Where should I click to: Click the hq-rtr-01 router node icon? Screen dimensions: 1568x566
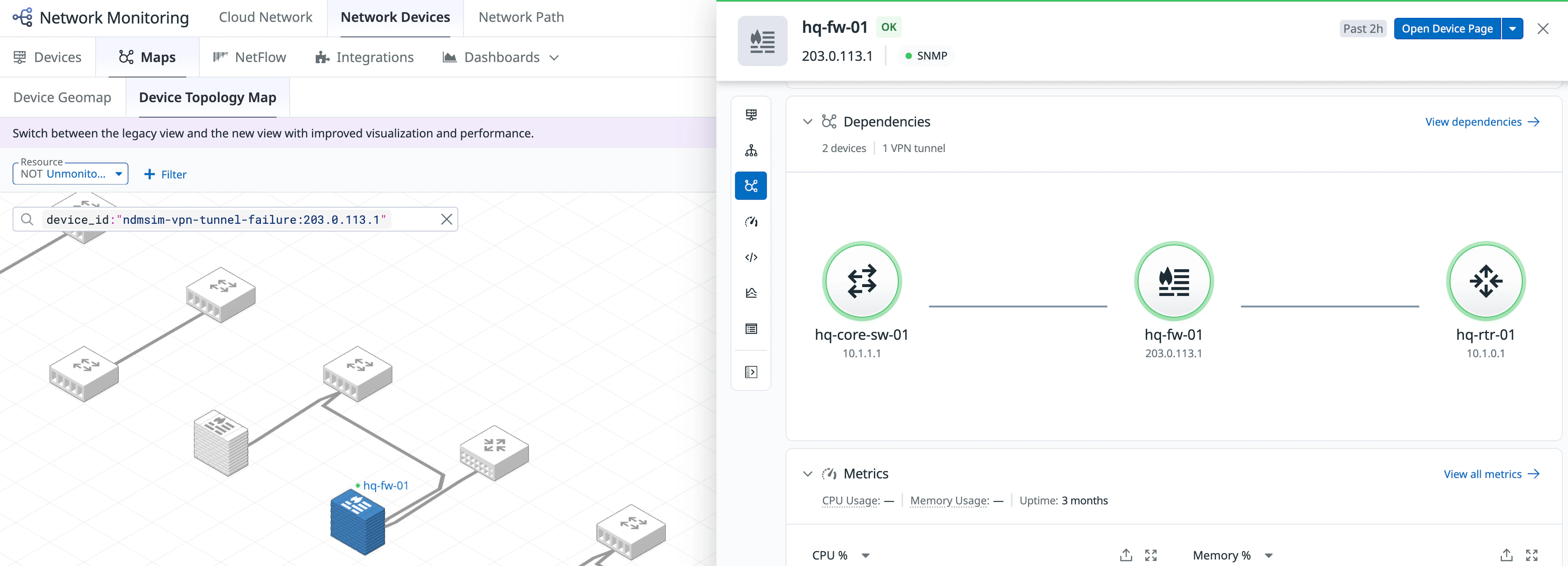pos(1485,281)
